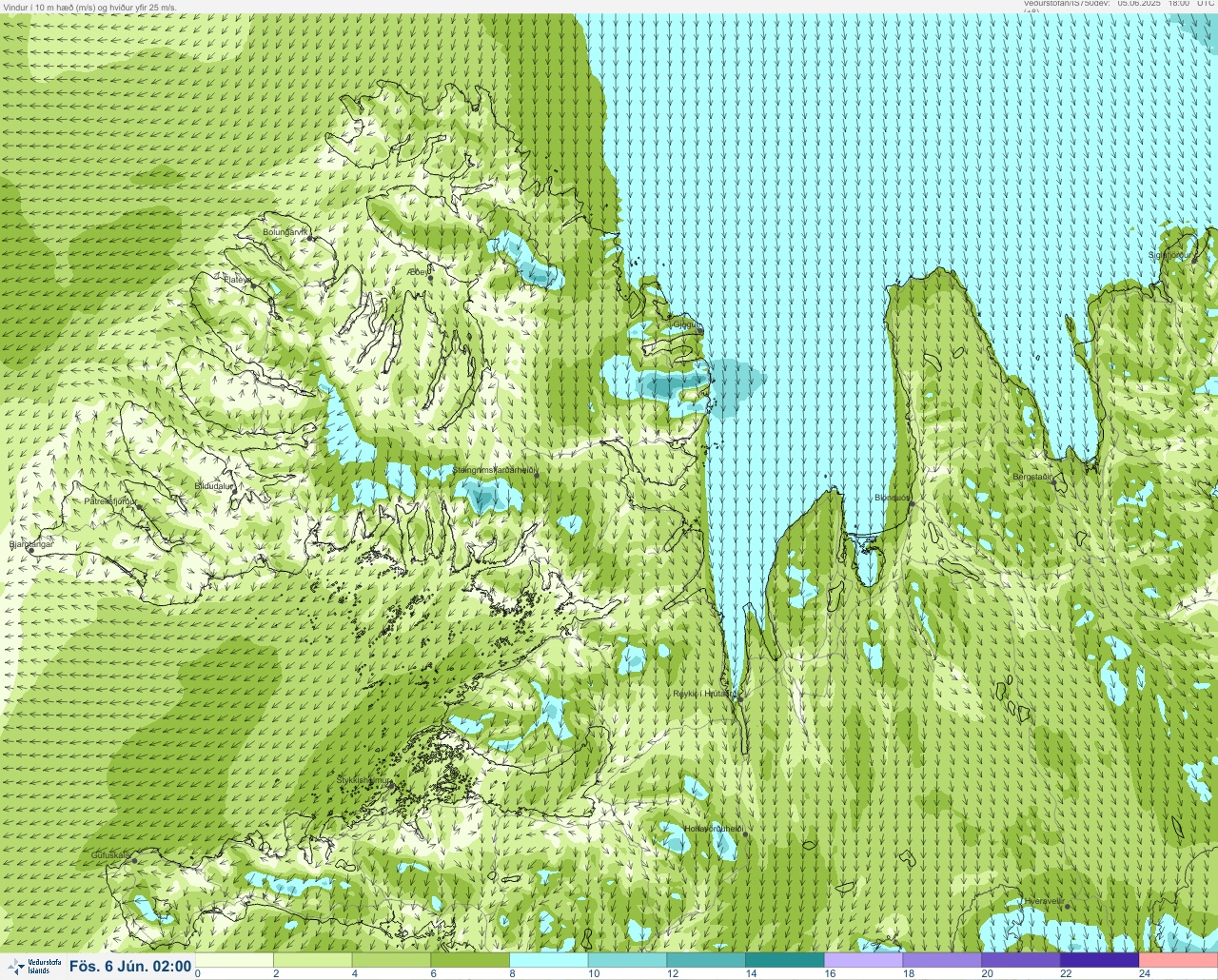Viewport: 1218px width, 980px height.
Task: Click the legend value 24
Action: [x=1144, y=974]
